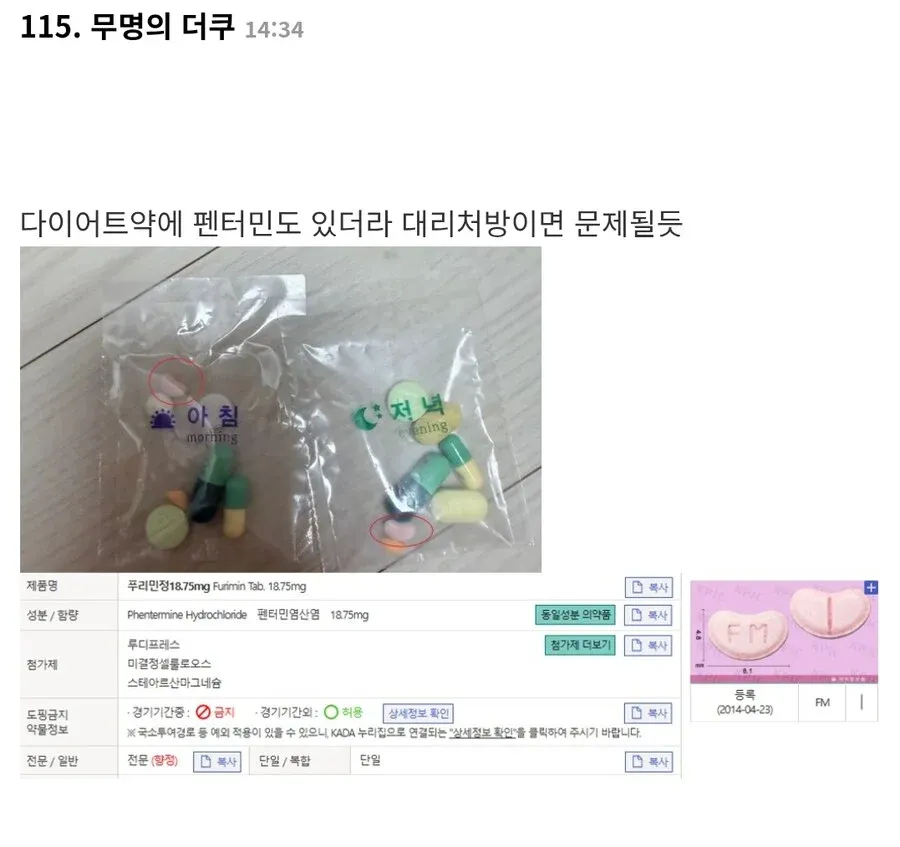Open the pink heart-shaped FM pill image
This screenshot has height=847, width=900.
pyautogui.click(x=783, y=632)
